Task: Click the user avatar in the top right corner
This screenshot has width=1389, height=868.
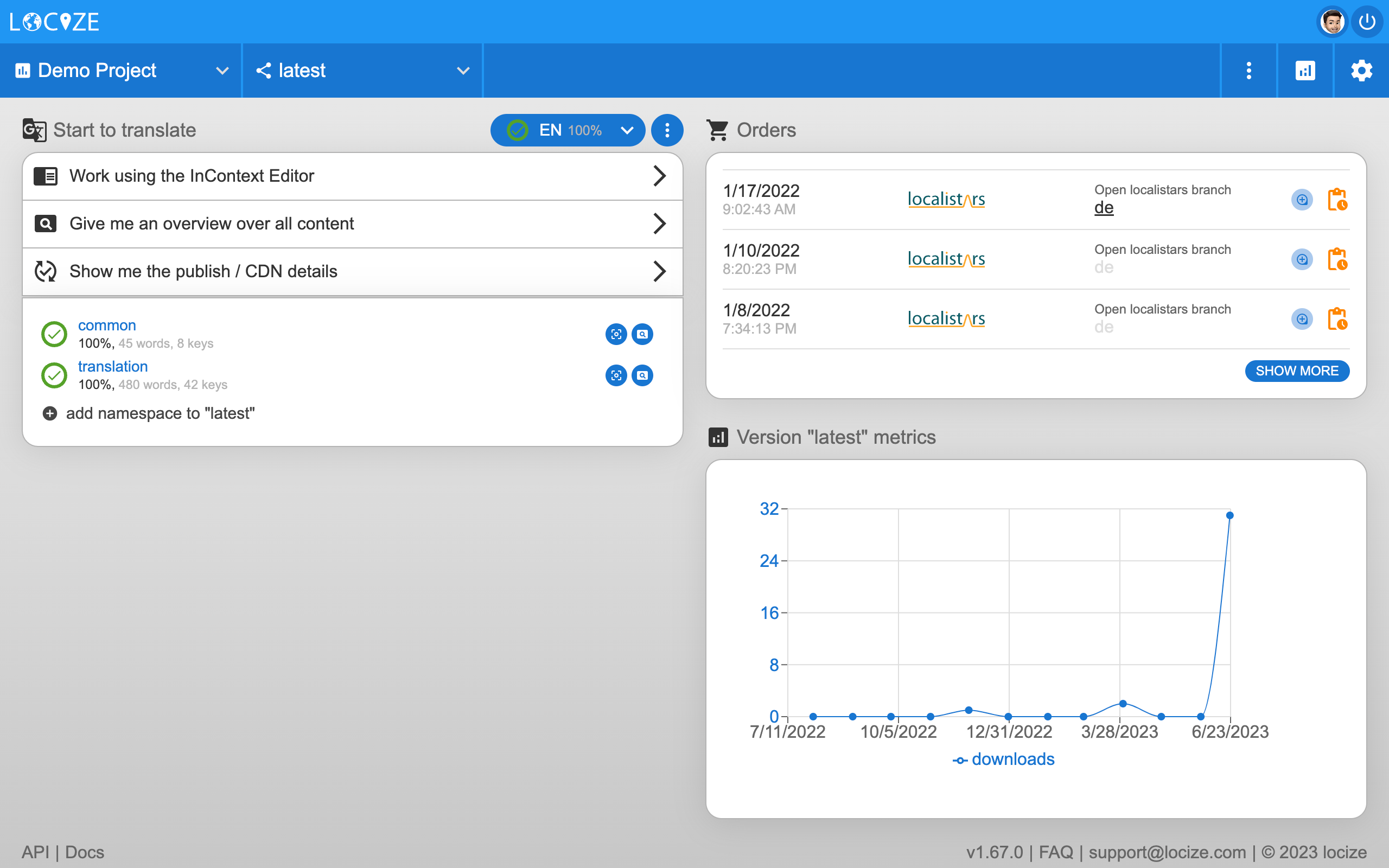Action: (1332, 21)
